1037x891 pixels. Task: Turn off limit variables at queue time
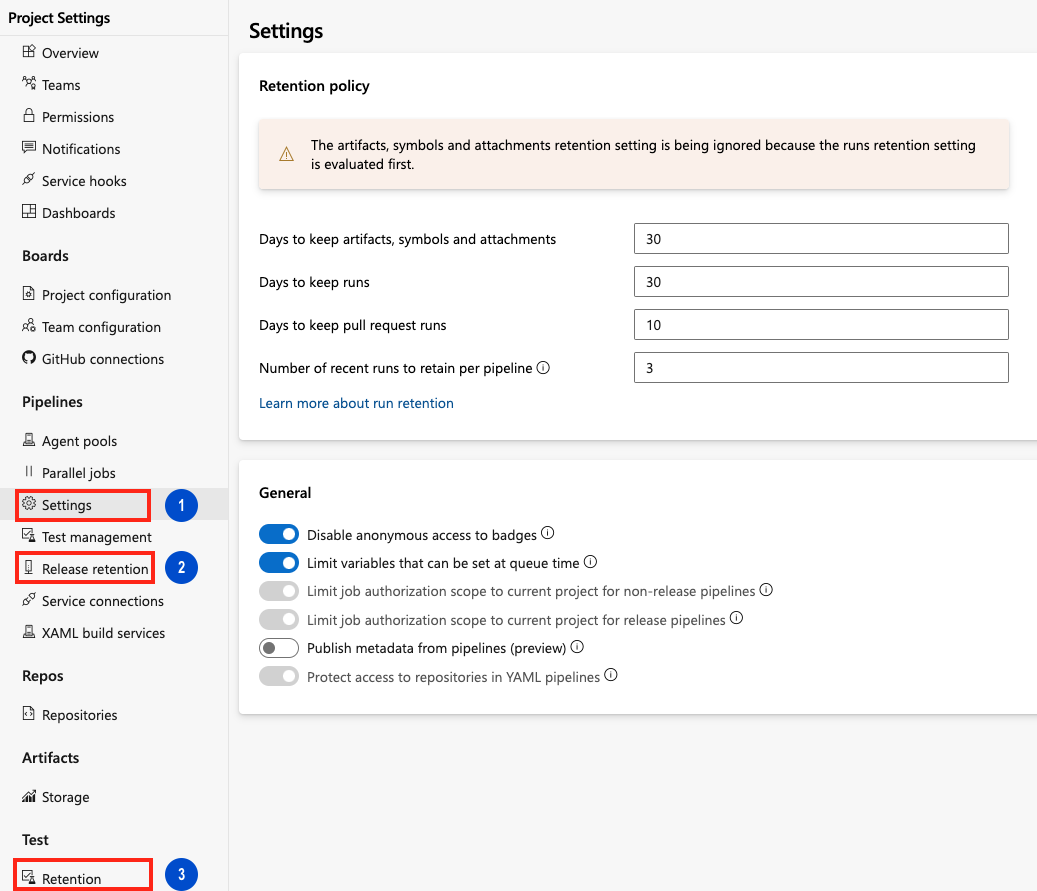[279, 562]
